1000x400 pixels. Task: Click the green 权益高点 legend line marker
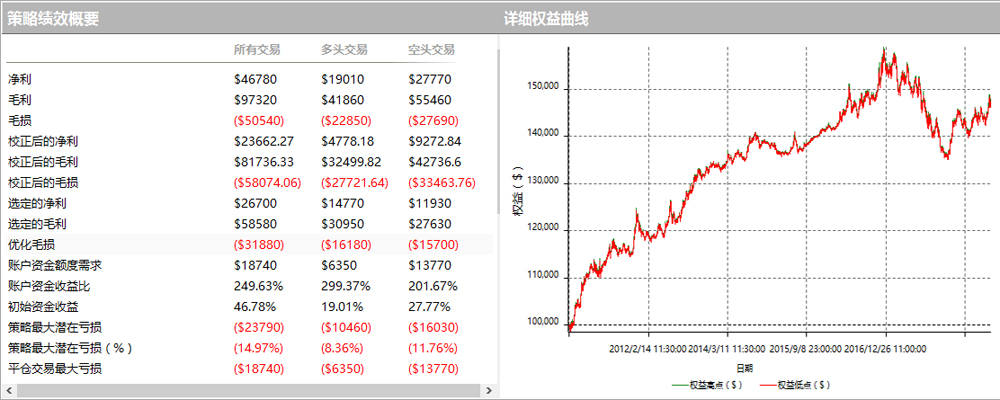(678, 384)
